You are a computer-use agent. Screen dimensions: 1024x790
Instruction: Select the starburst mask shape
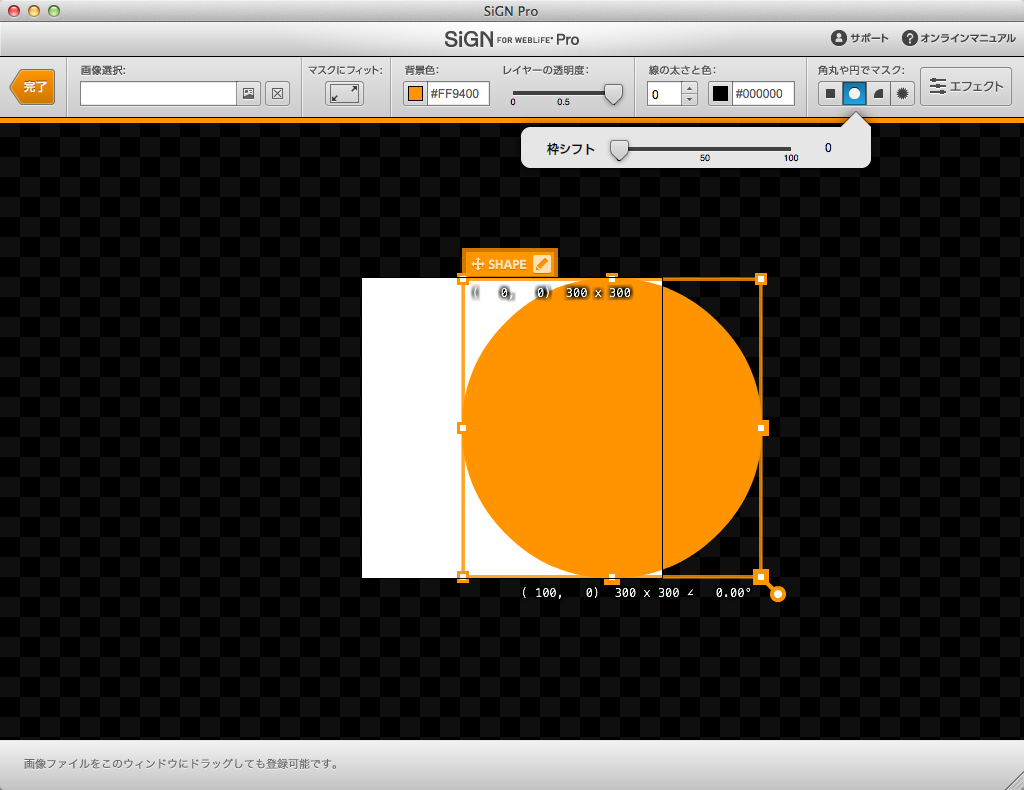(903, 93)
